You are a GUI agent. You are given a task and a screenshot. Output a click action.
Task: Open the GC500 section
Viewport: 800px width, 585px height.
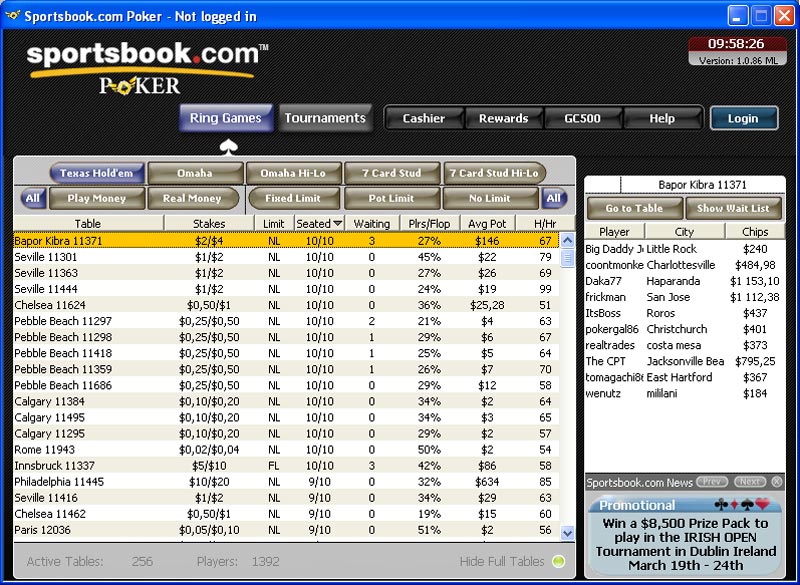pos(582,118)
